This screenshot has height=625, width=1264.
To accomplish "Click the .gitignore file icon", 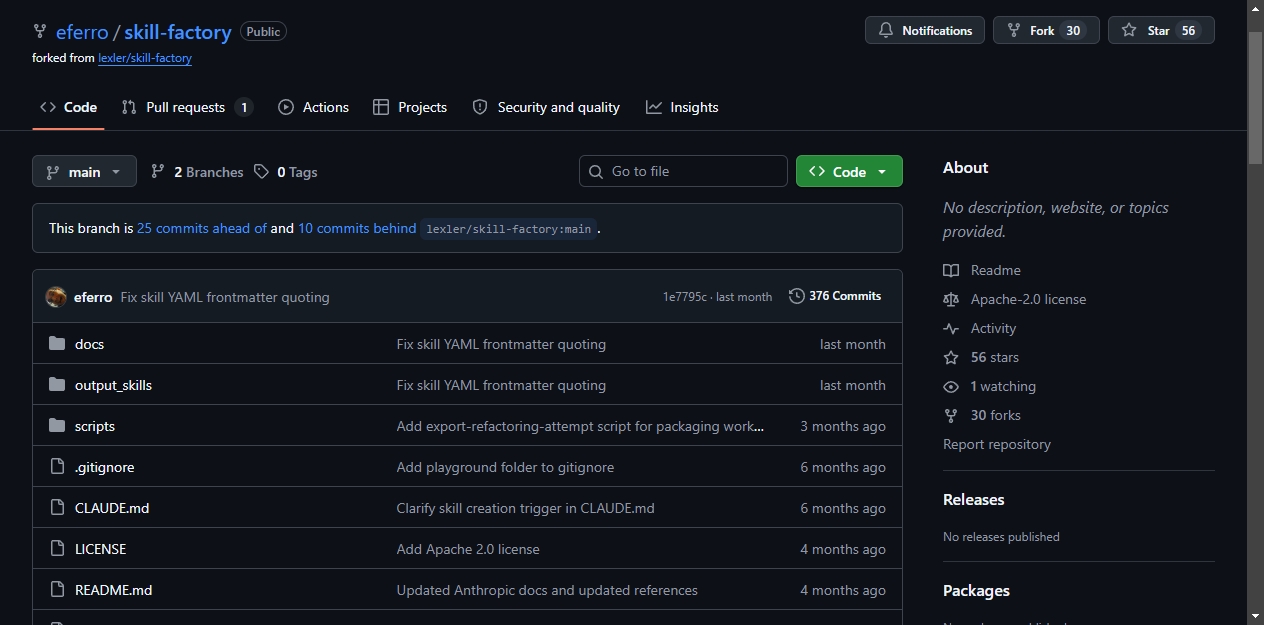I will point(57,467).
